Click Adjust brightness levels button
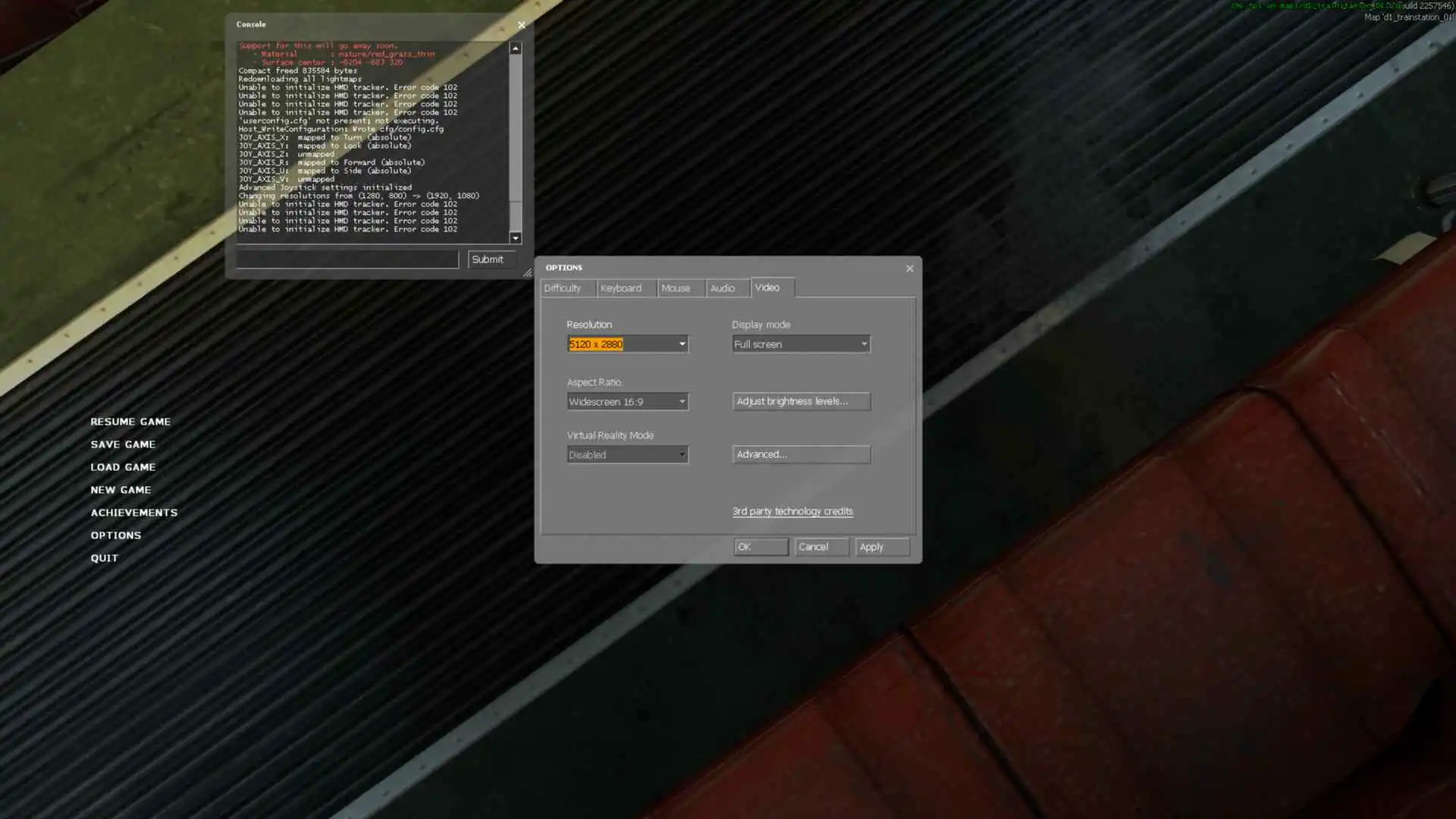The image size is (1456, 819). click(x=801, y=401)
